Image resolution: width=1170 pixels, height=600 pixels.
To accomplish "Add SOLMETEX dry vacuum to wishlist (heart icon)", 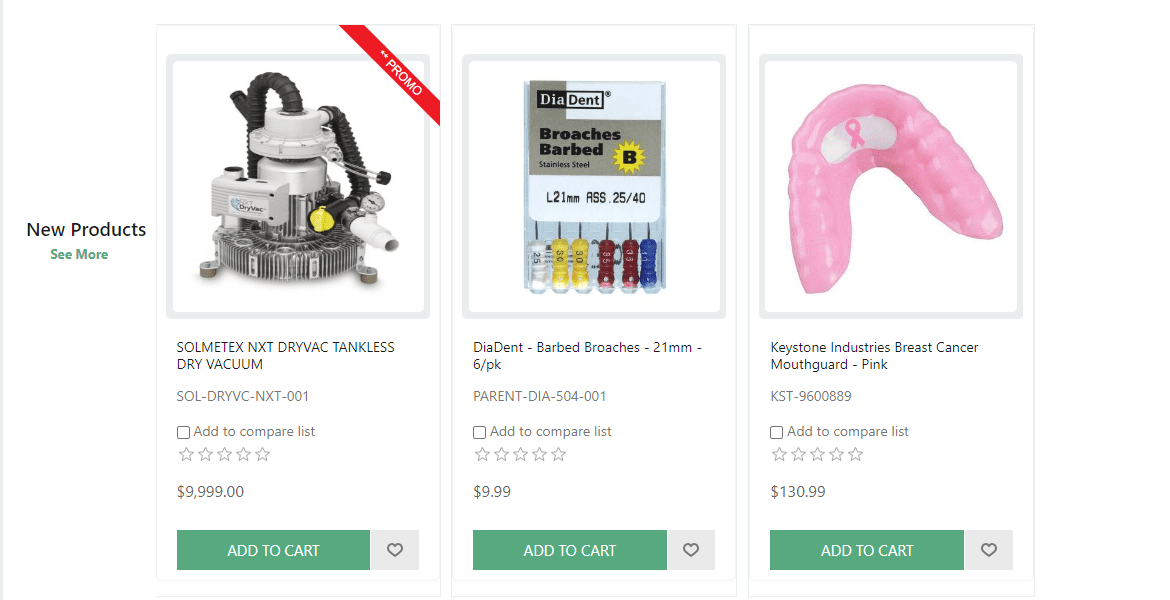I will 395,550.
